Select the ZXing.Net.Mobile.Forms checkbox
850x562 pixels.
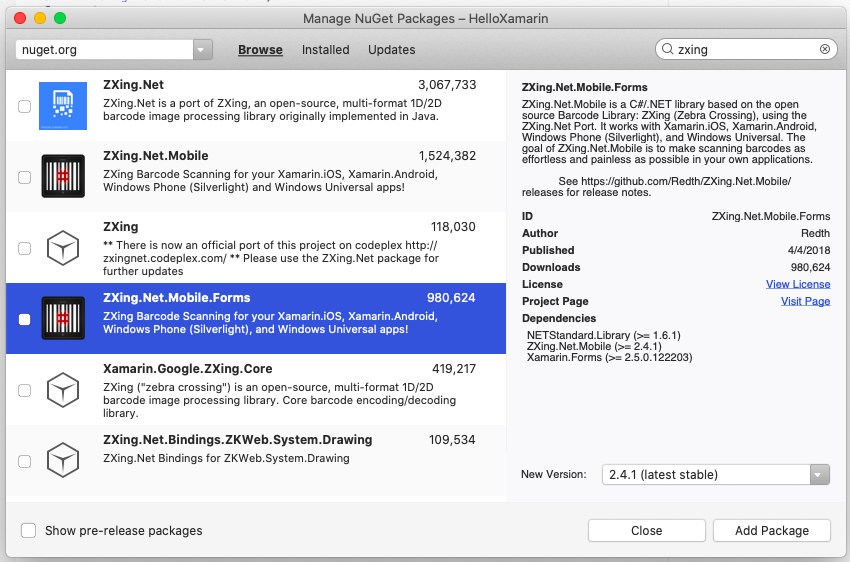tap(24, 319)
